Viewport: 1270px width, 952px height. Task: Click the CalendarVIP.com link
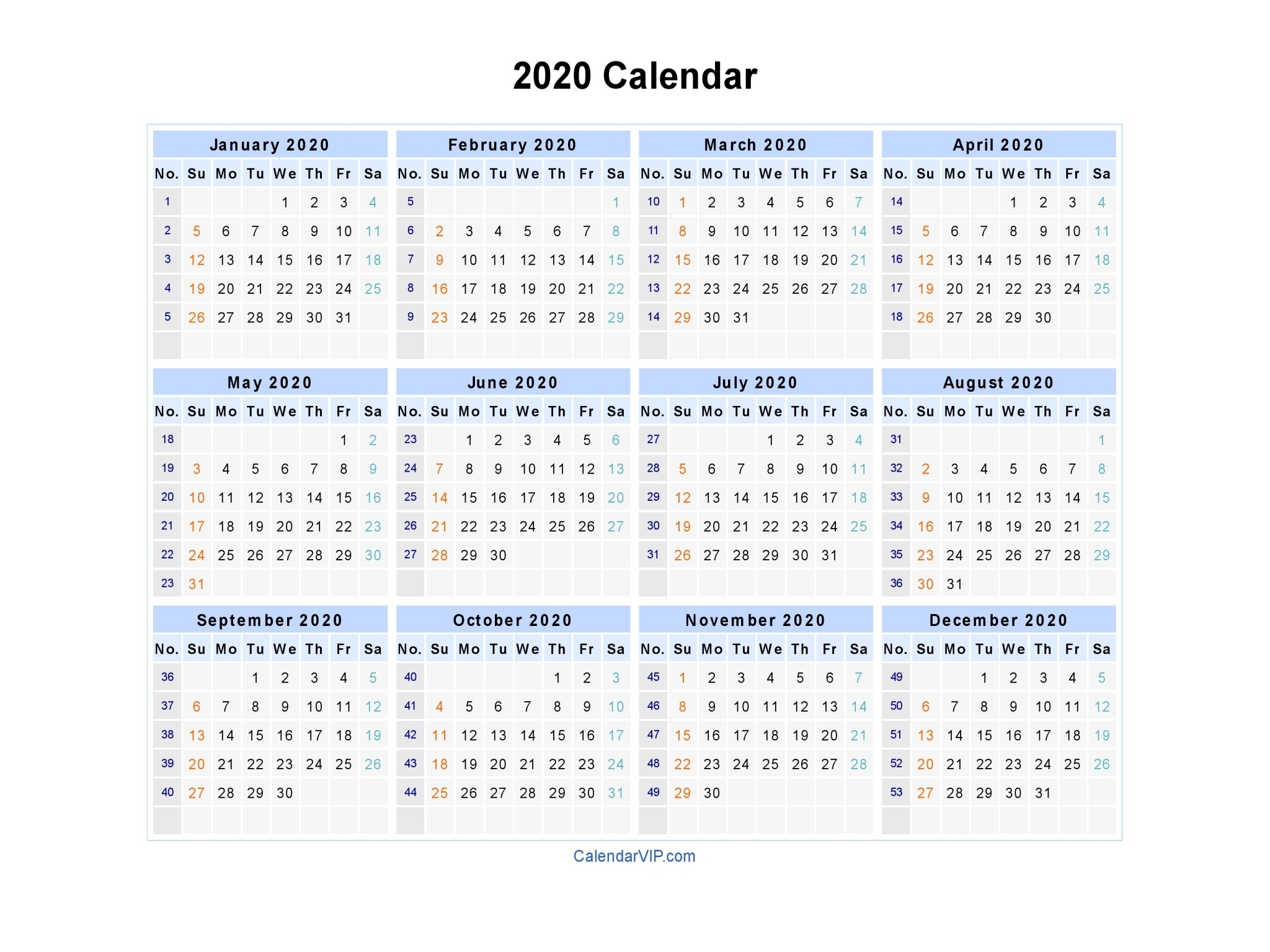pyautogui.click(x=635, y=858)
